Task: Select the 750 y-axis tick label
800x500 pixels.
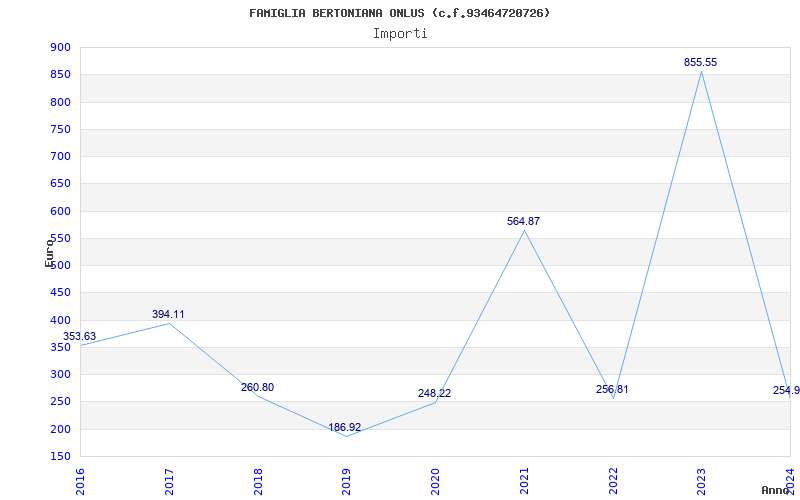Action: [x=60, y=129]
